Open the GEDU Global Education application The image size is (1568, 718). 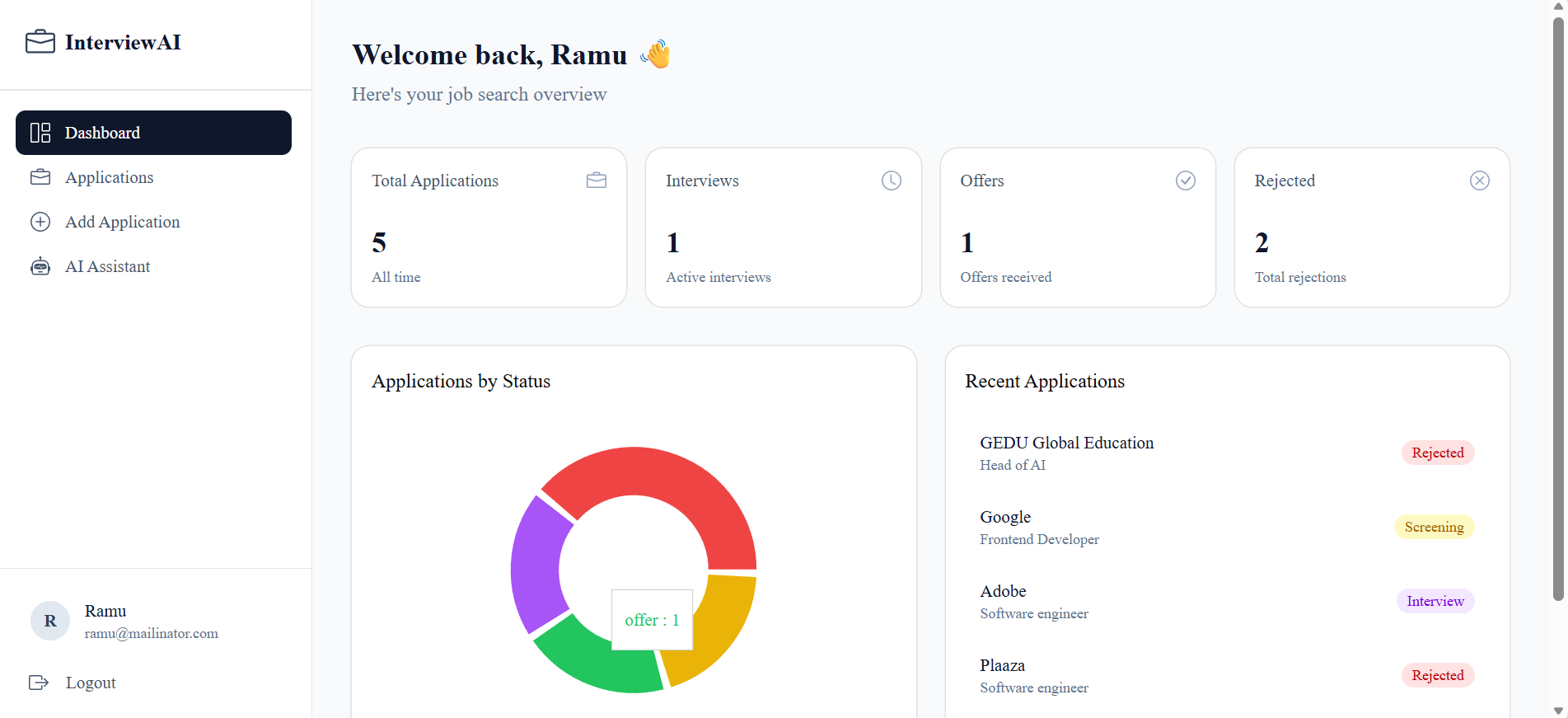(x=1227, y=453)
